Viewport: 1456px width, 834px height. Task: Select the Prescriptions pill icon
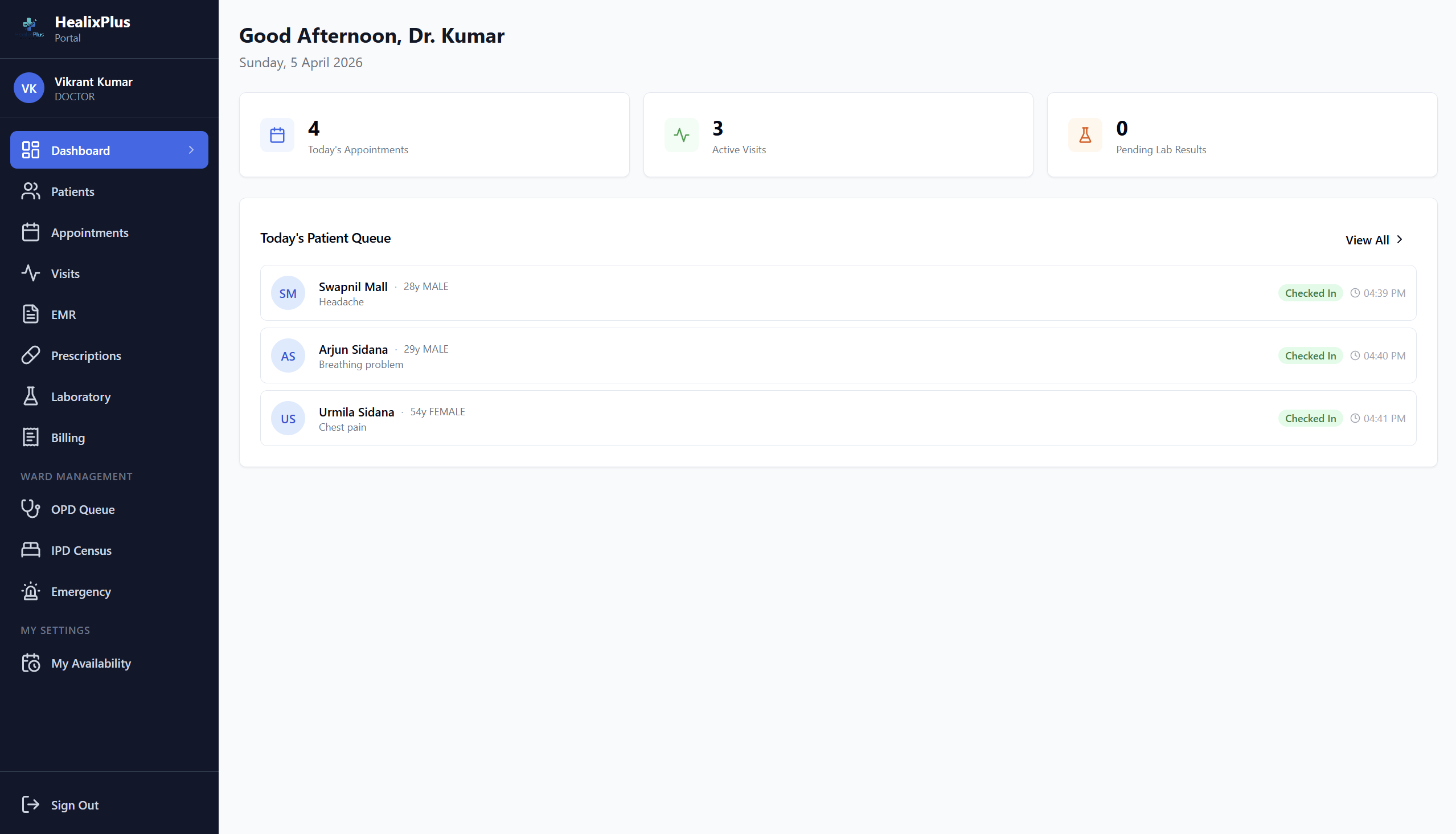[x=30, y=355]
